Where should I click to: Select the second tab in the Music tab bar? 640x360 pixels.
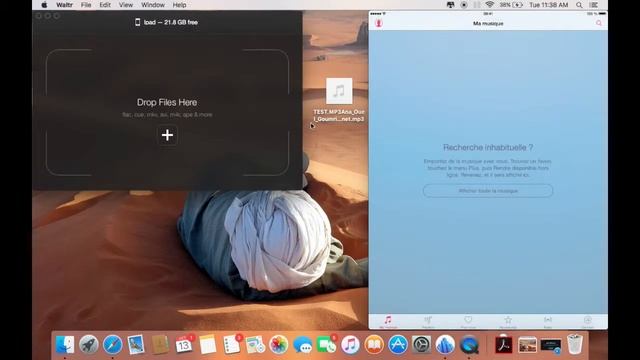click(428, 321)
